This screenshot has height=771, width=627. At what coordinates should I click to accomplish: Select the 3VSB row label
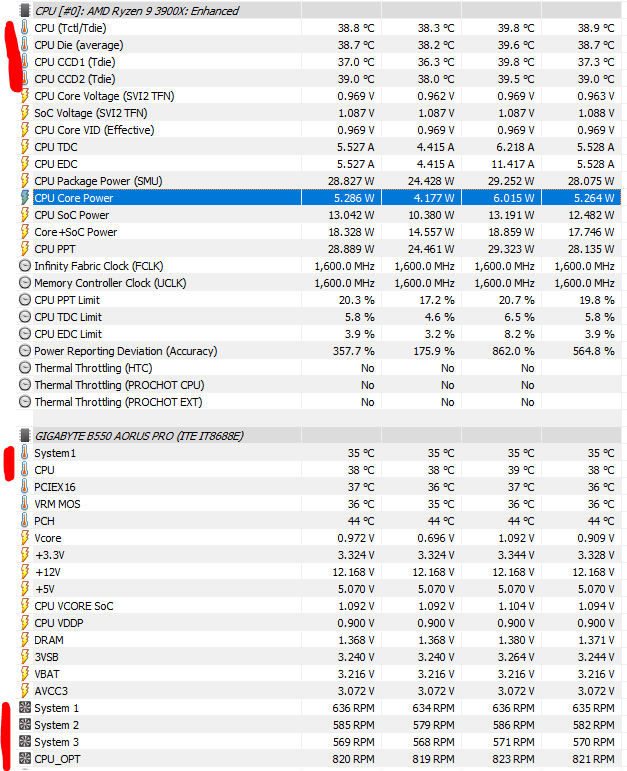click(47, 657)
